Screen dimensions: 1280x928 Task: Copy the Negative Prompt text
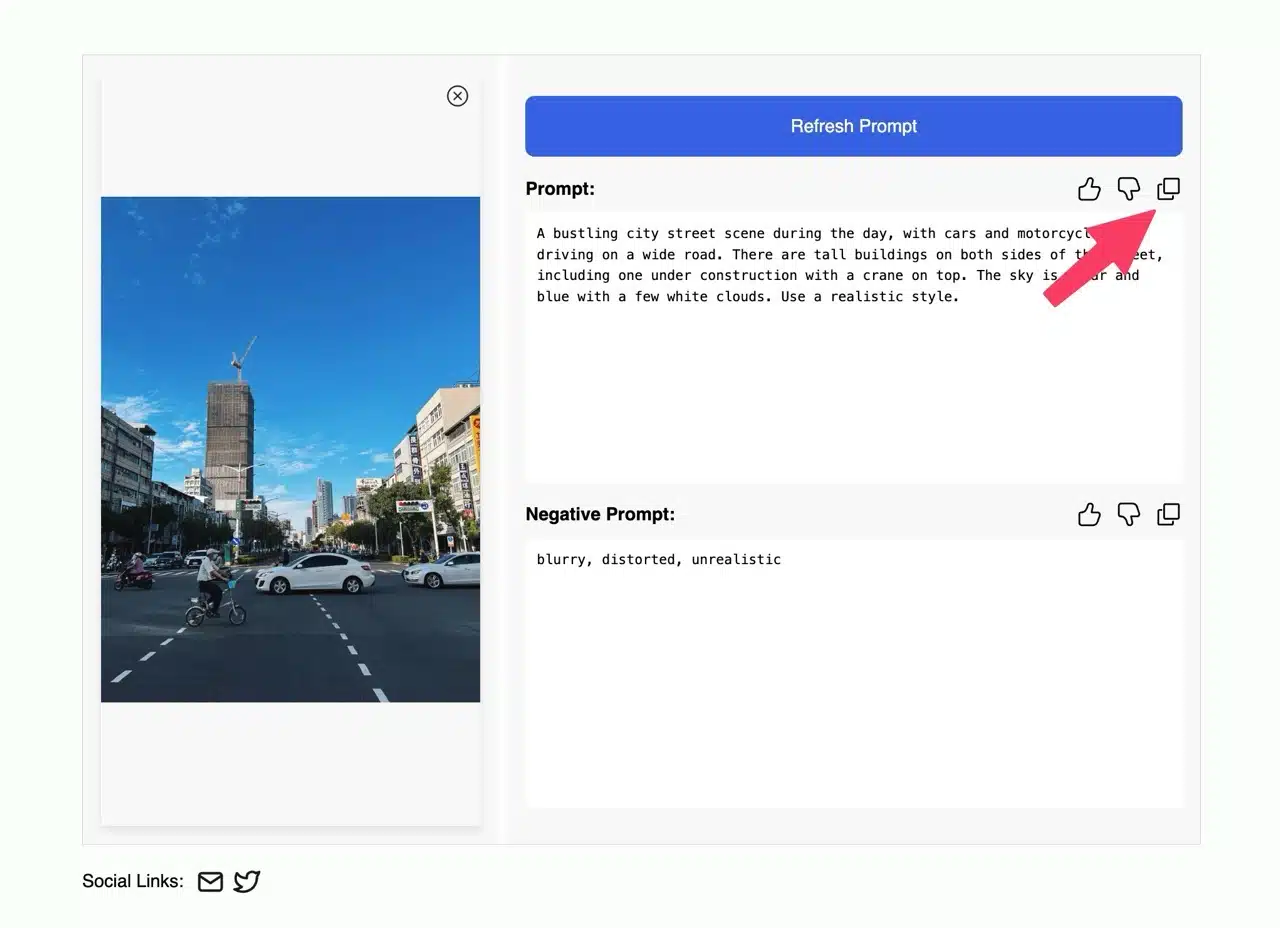click(1168, 514)
